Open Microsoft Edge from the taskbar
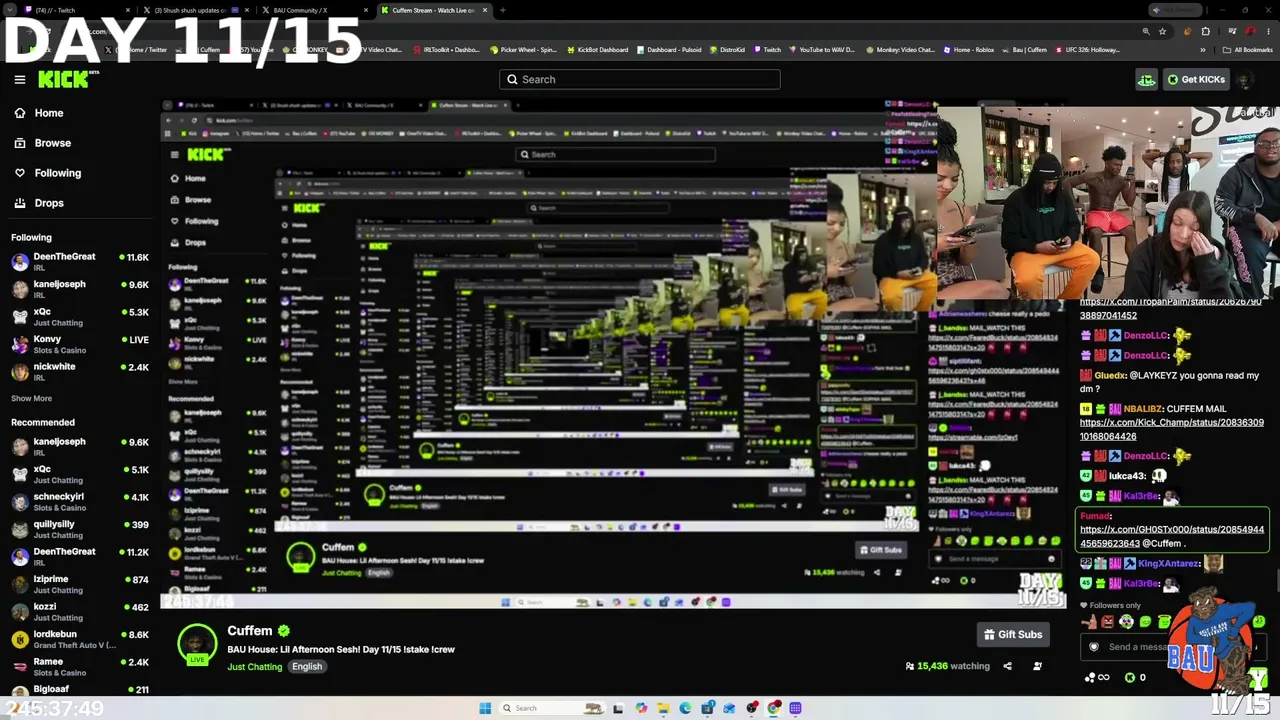1280x720 pixels. (685, 708)
